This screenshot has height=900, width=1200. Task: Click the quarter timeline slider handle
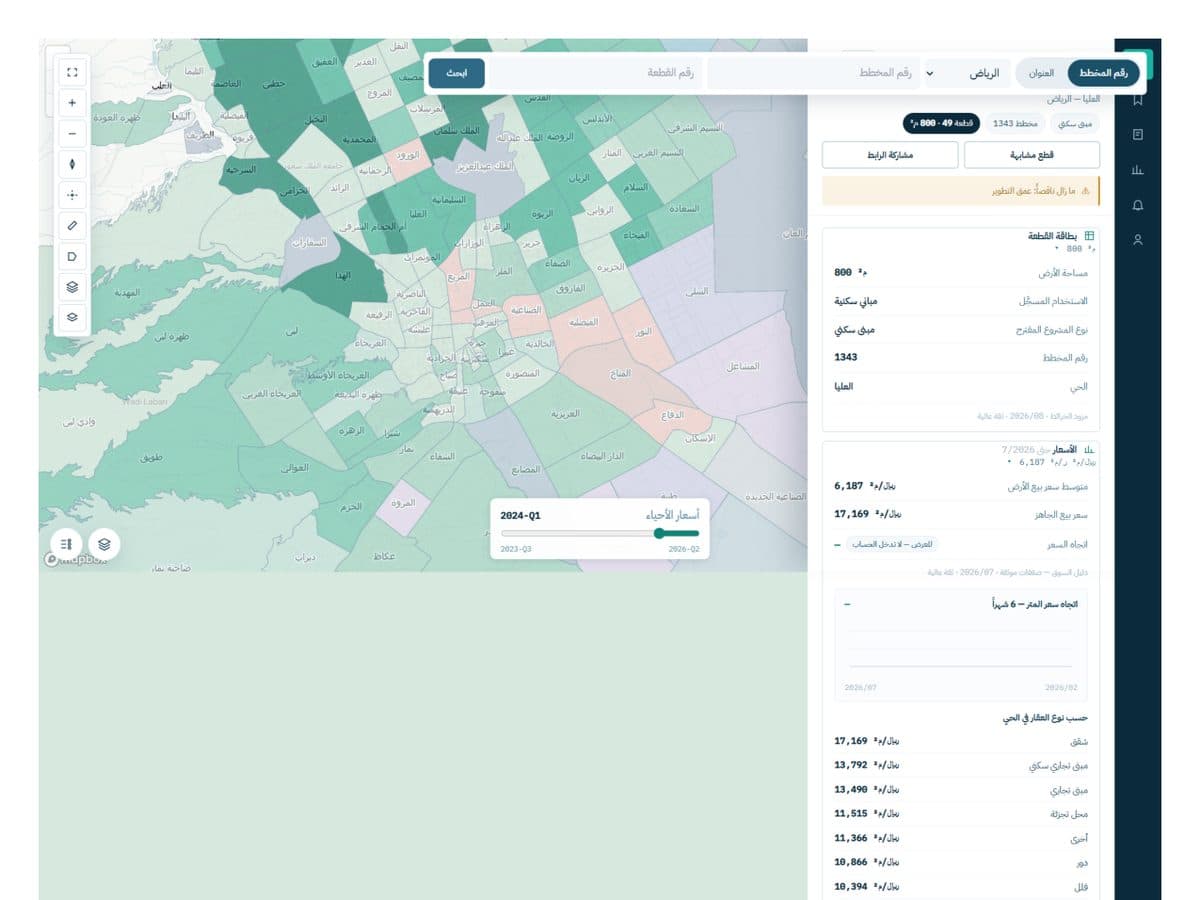click(658, 533)
